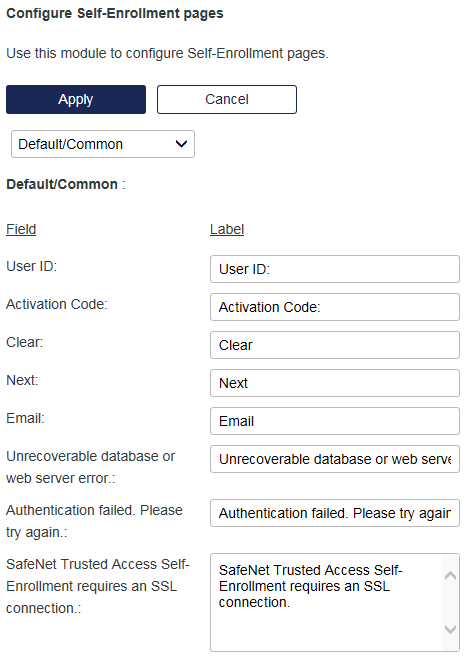Sort by the Field column header
Image resolution: width=469 pixels, height=658 pixels.
21,229
